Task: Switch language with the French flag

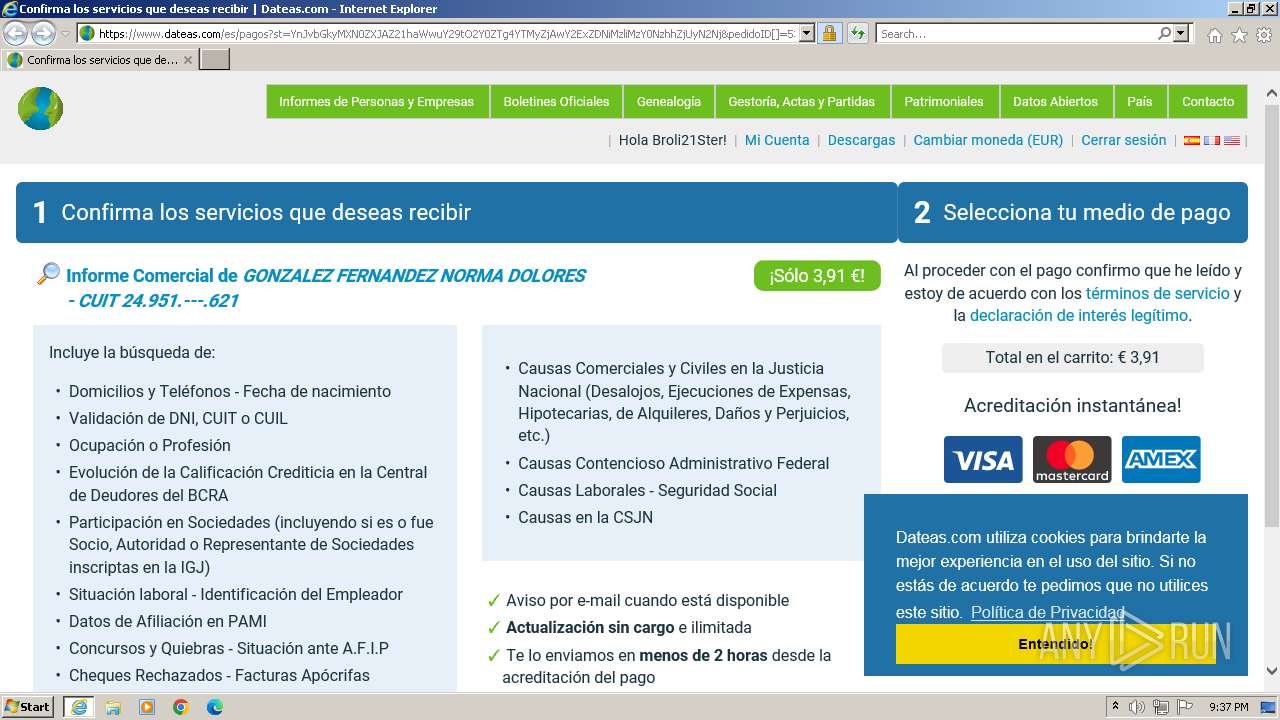Action: [1212, 141]
